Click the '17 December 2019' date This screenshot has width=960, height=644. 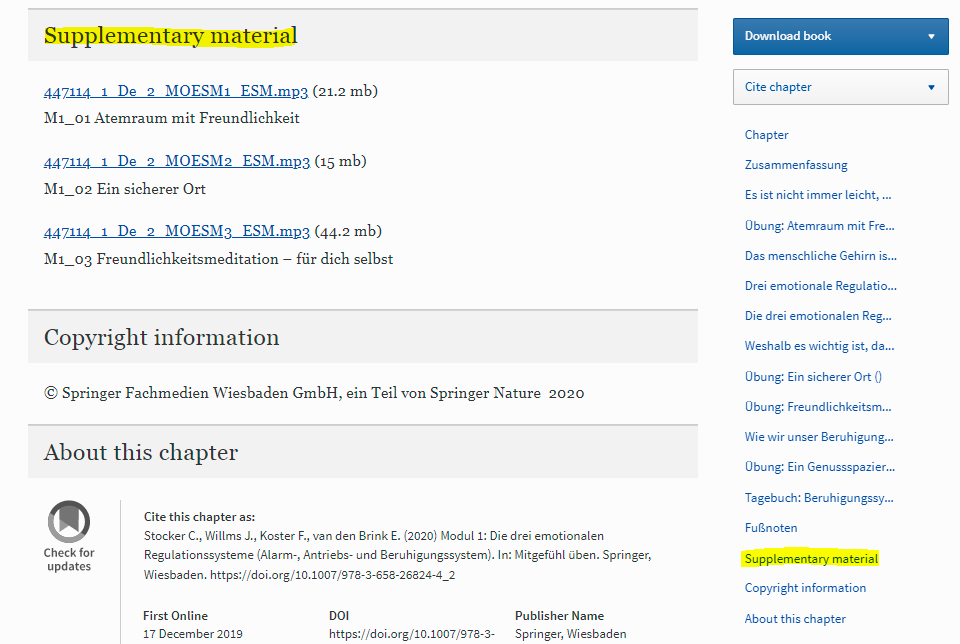coord(193,634)
